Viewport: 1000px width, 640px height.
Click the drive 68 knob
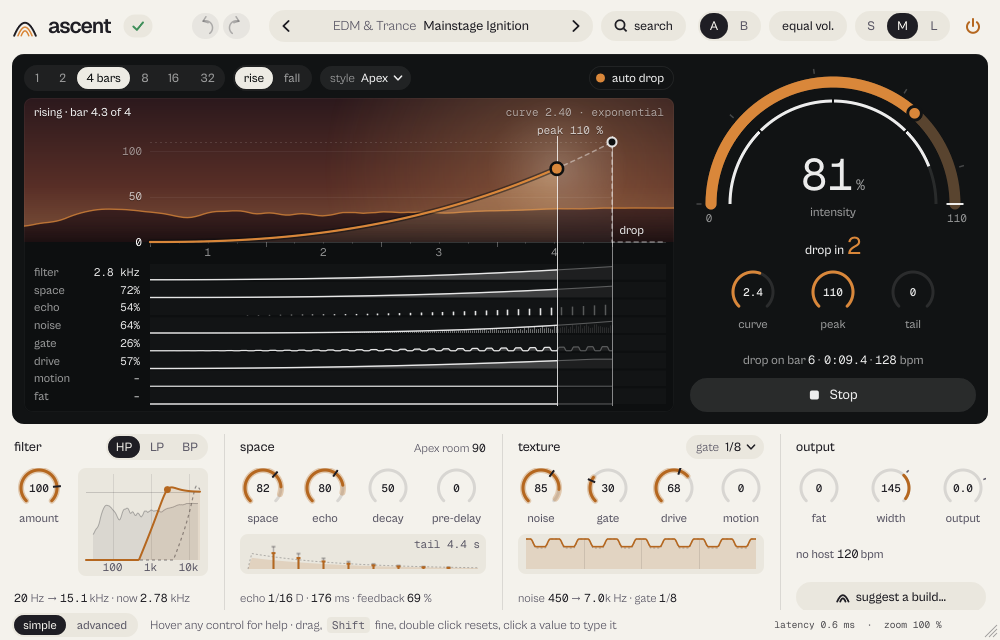click(x=674, y=488)
